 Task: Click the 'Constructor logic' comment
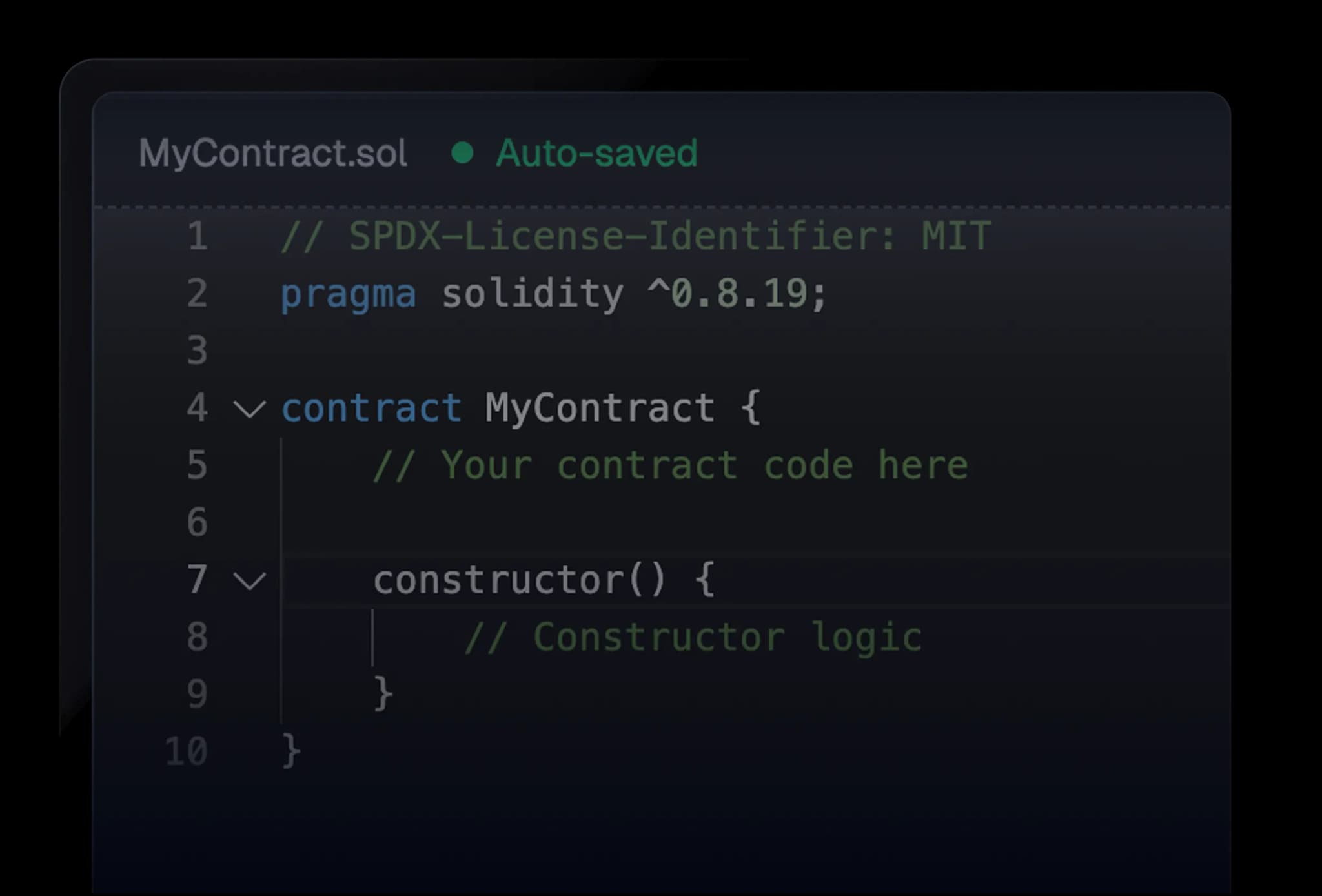693,638
